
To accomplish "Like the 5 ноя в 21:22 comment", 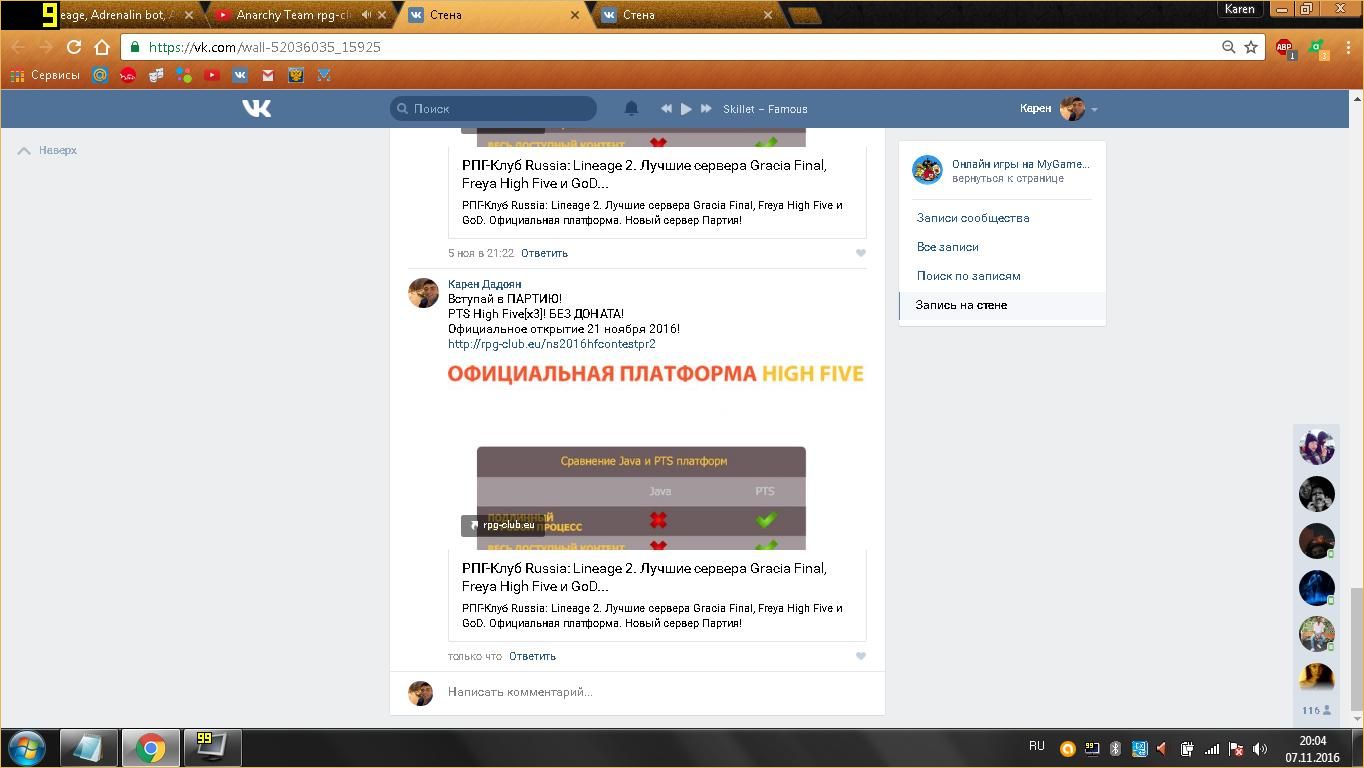I will 860,253.
